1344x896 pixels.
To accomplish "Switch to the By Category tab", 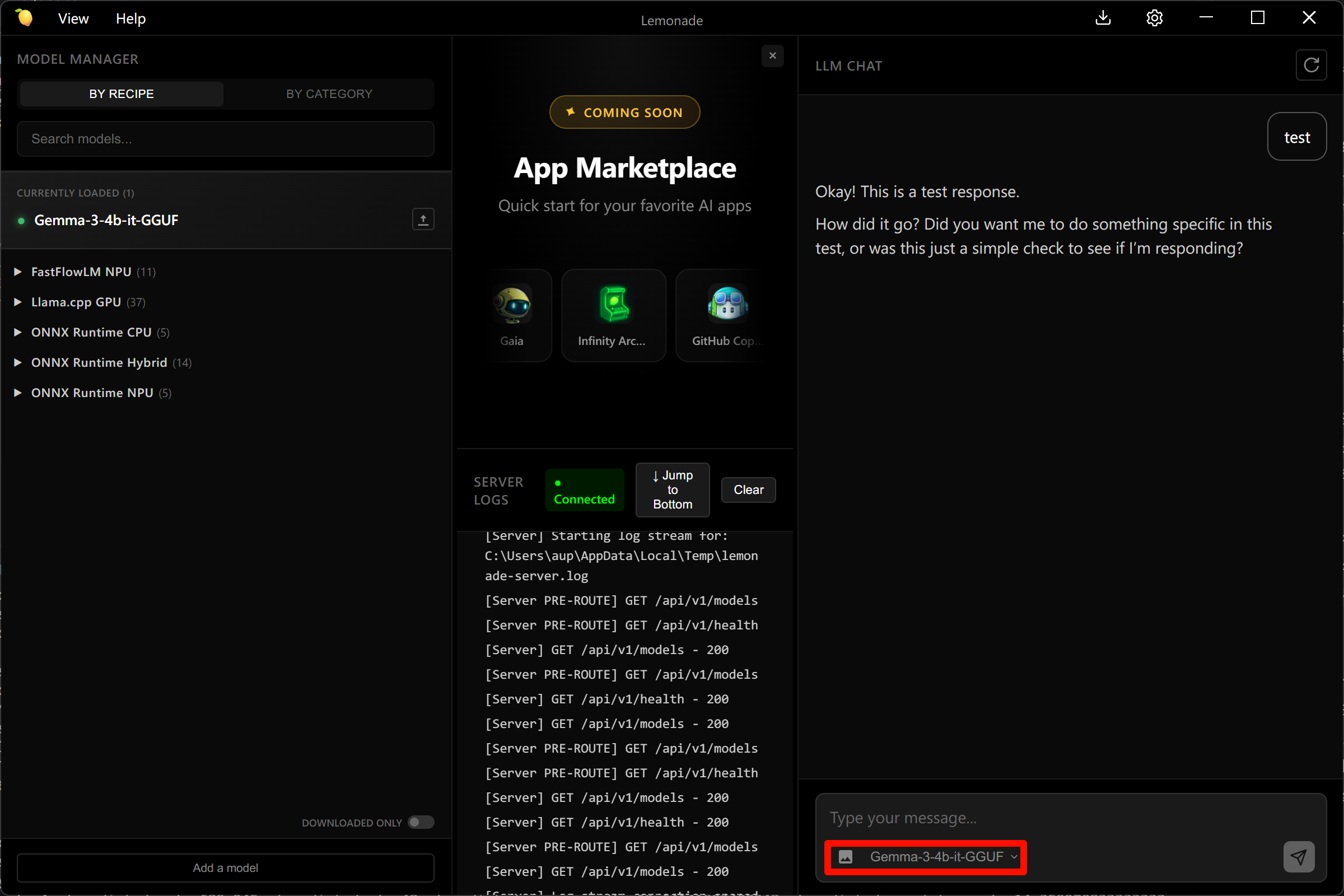I will (x=329, y=94).
